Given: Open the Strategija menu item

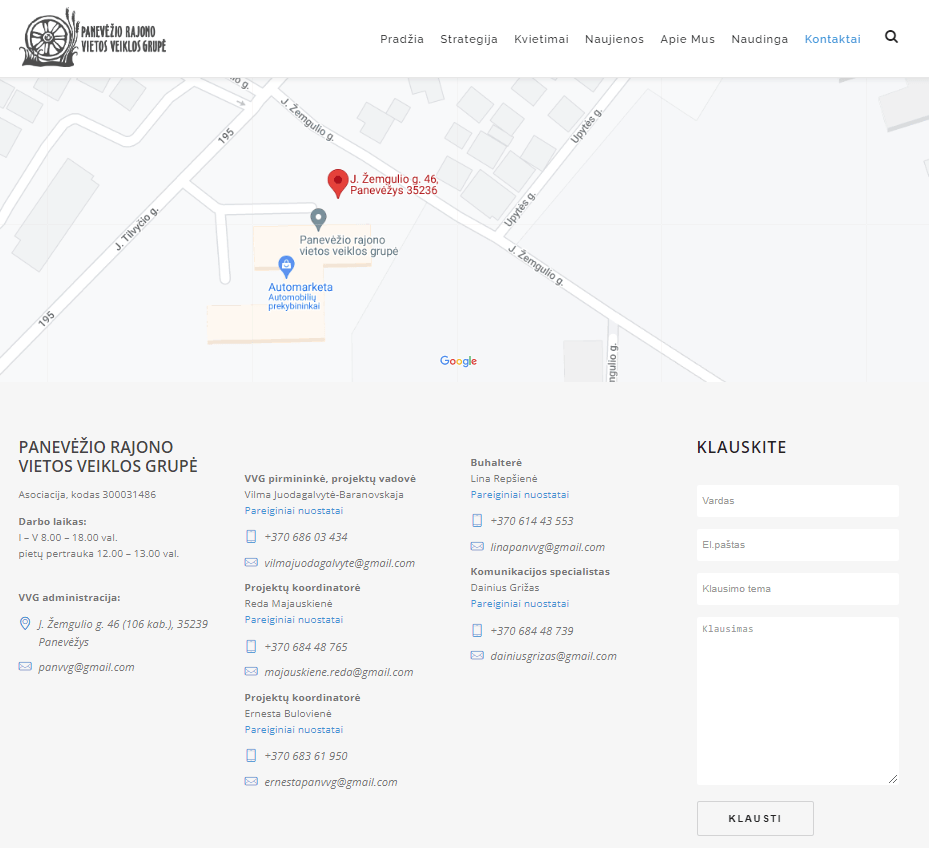Looking at the screenshot, I should 469,39.
